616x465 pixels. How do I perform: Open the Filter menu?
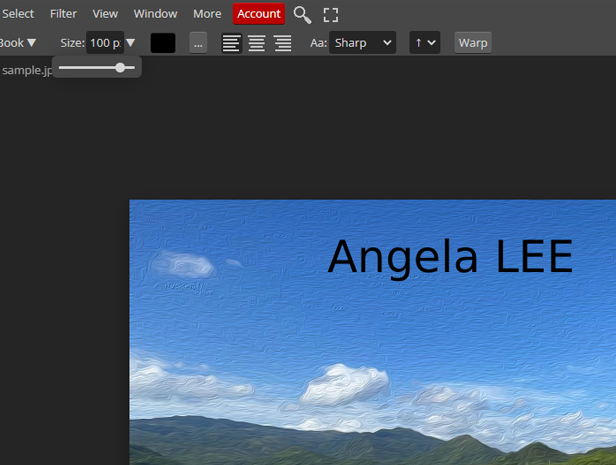pyautogui.click(x=63, y=14)
